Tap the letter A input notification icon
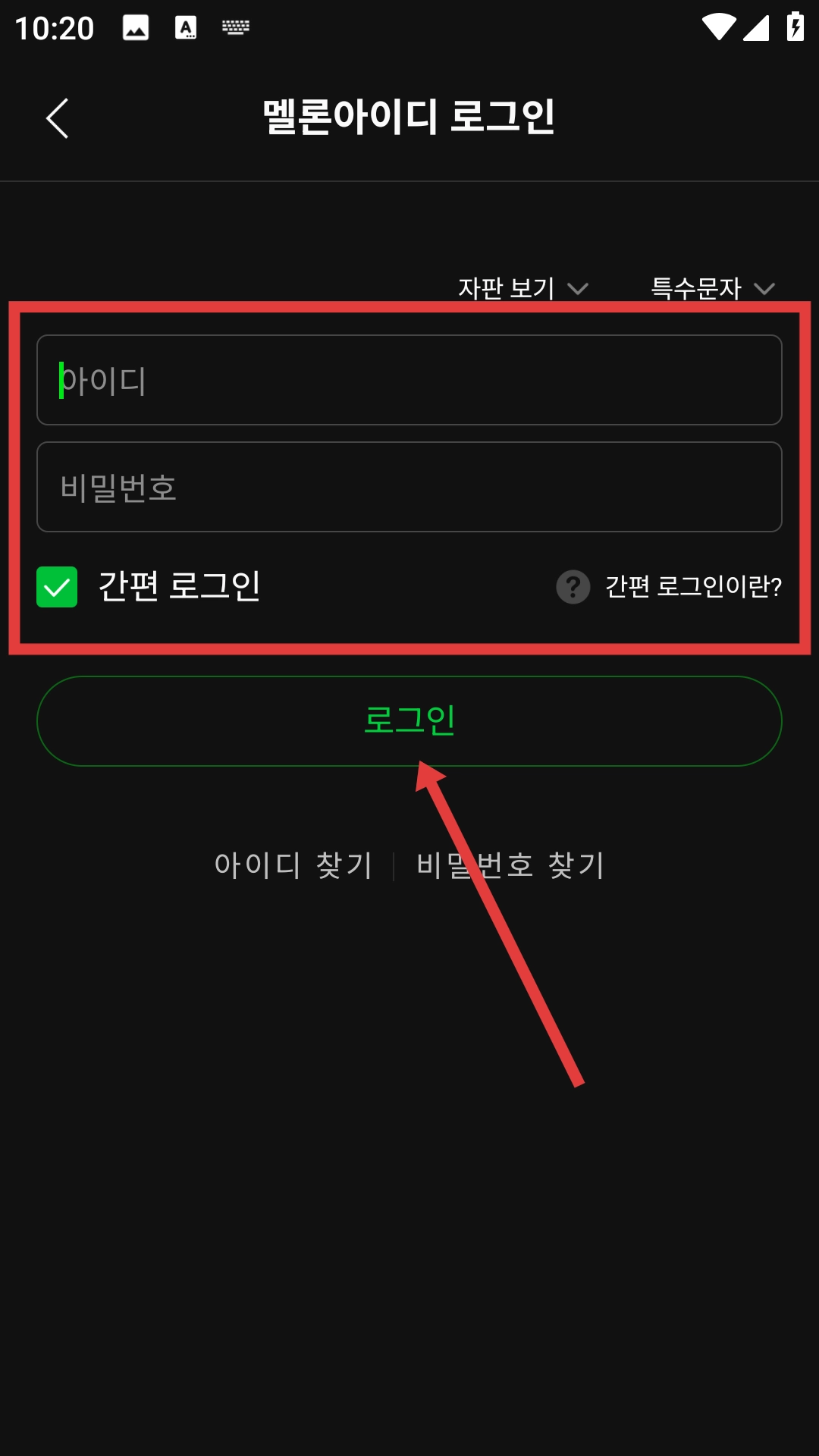Image resolution: width=819 pixels, height=1456 pixels. coord(186,28)
